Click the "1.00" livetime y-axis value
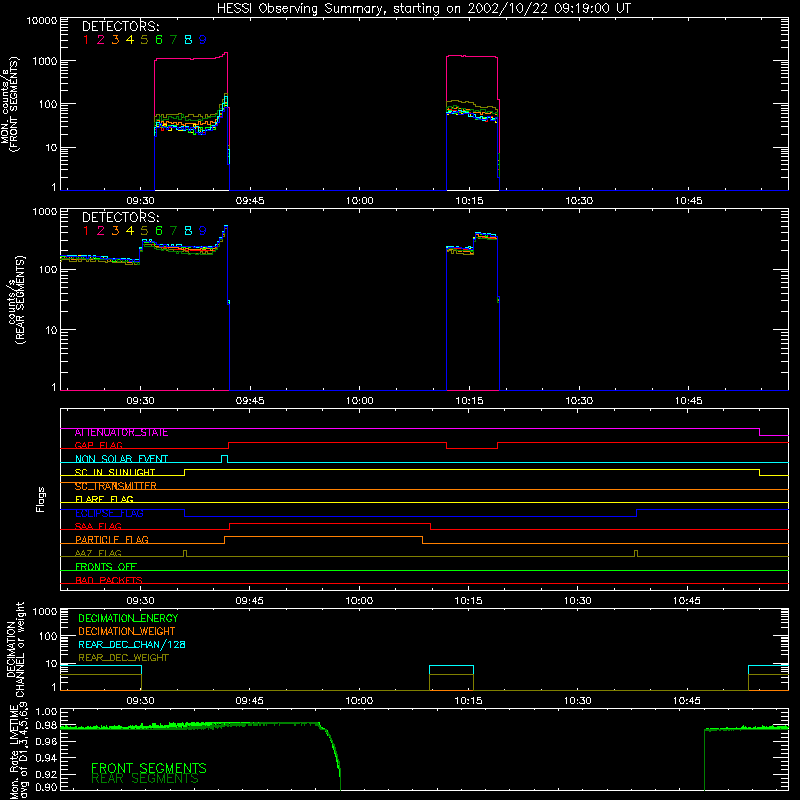 coord(46,711)
